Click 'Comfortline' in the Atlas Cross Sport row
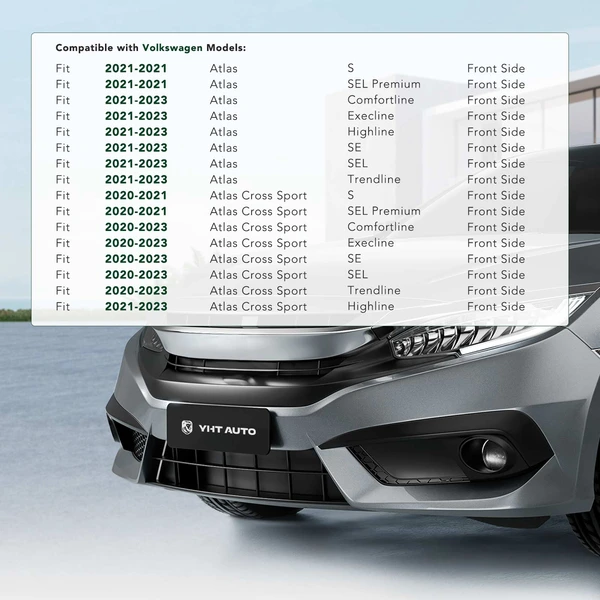 click(x=381, y=227)
